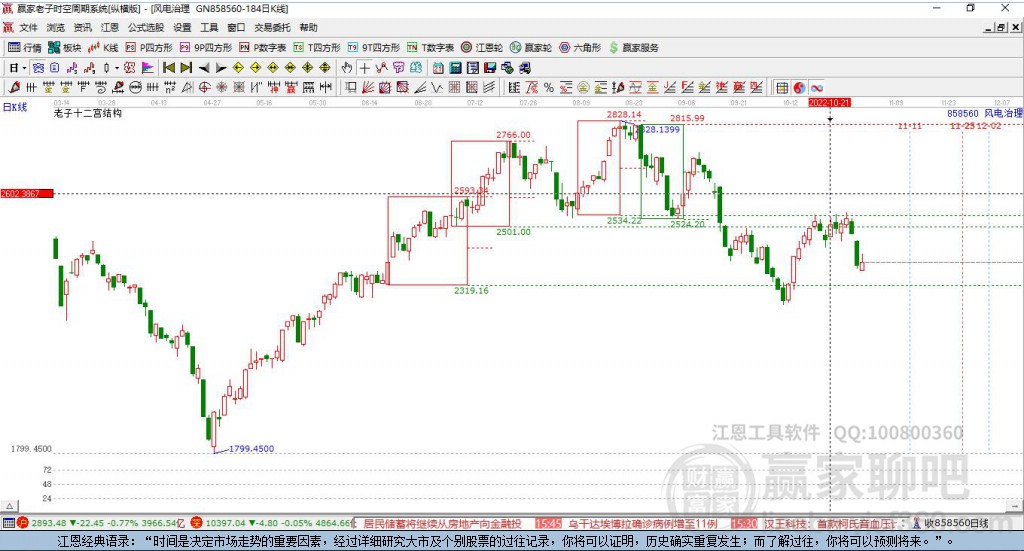The width and height of the screenshot is (1024, 551).
Task: Open the 文件 menu
Action: pyautogui.click(x=28, y=27)
